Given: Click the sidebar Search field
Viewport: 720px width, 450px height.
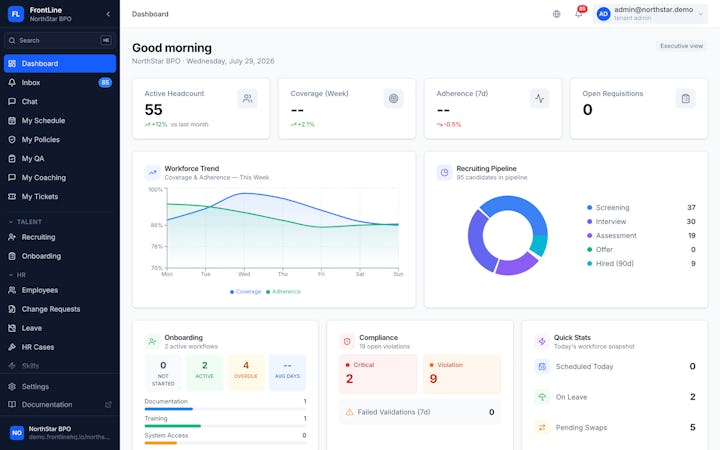Looking at the screenshot, I should [60, 40].
